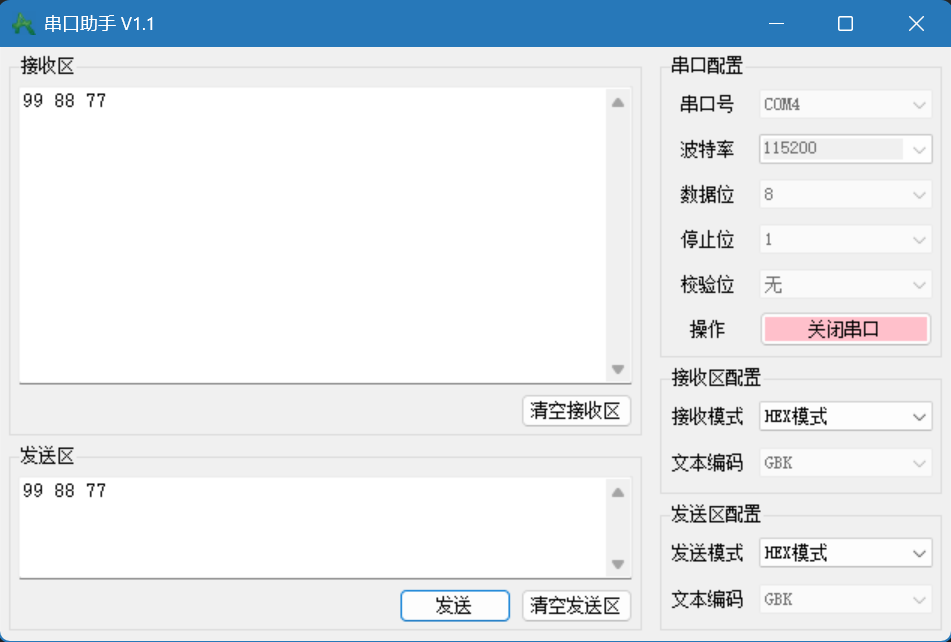Click the 接收区配置 group title
This screenshot has width=951, height=642.
(716, 378)
